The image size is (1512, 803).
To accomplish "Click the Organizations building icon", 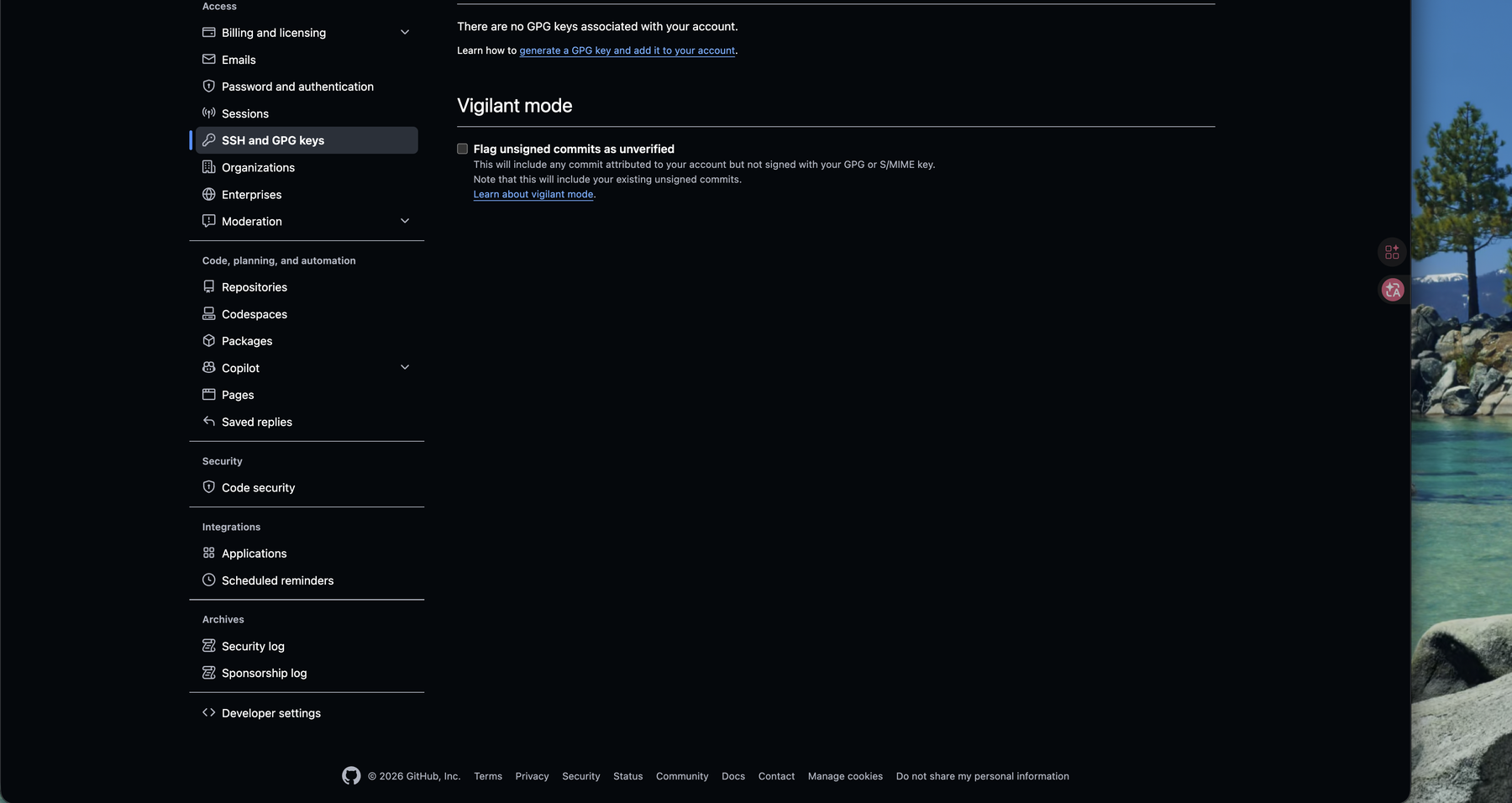I will [208, 166].
